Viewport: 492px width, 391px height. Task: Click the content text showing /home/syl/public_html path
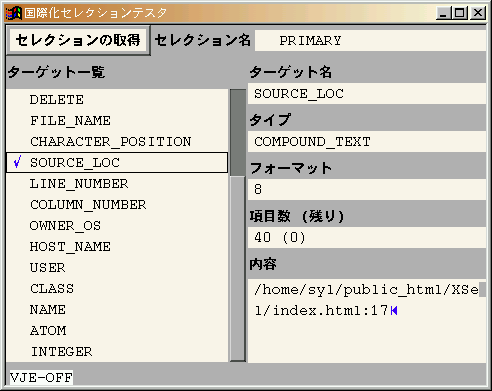click(366, 300)
